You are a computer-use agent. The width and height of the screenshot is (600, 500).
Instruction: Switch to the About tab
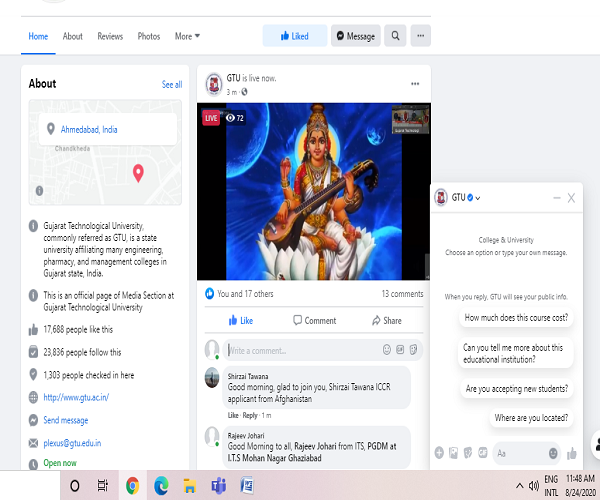coord(73,36)
